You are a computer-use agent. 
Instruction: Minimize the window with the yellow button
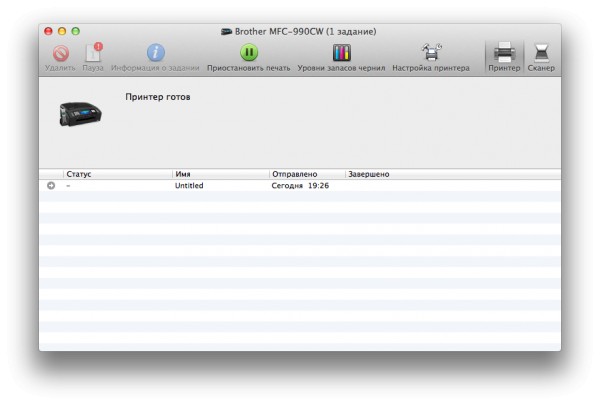coord(62,31)
